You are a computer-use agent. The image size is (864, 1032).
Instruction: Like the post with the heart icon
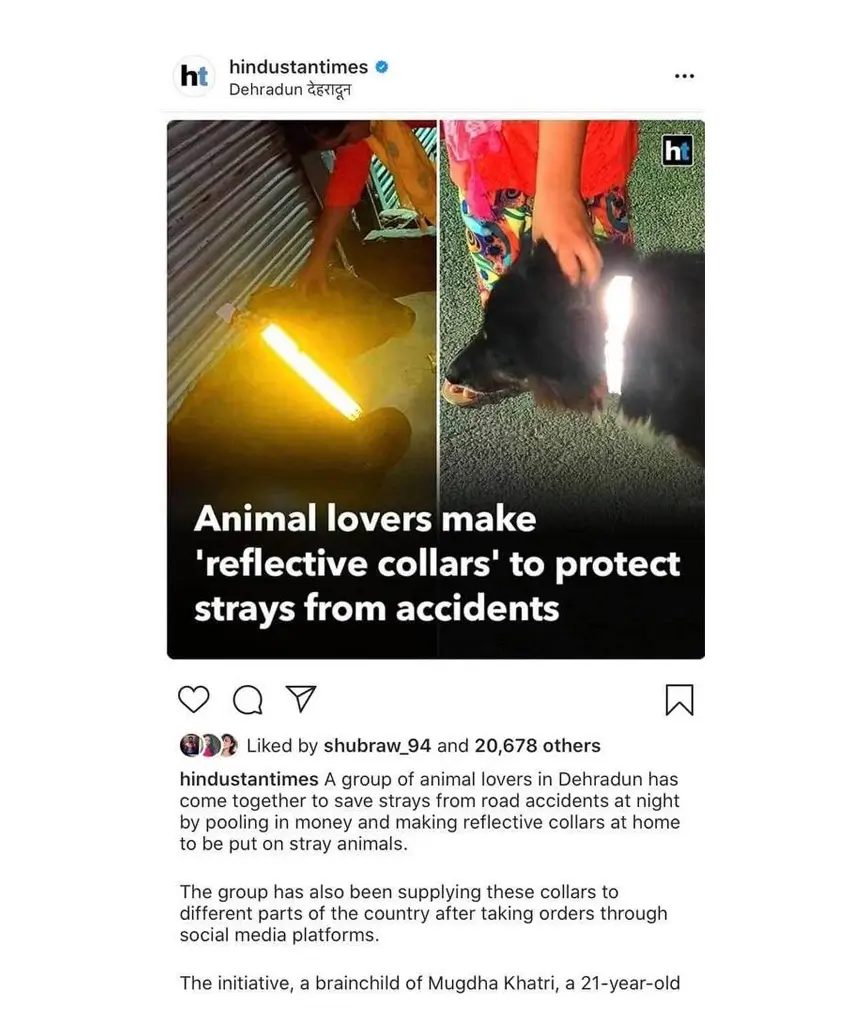[x=193, y=699]
